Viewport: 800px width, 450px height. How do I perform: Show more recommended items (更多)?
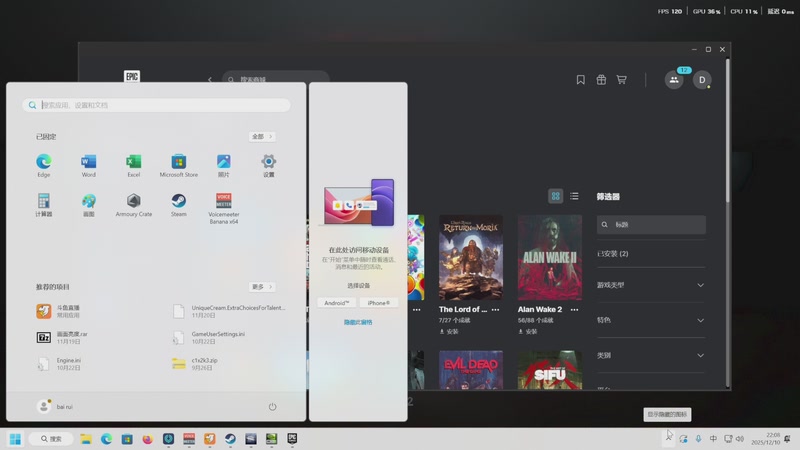(262, 287)
